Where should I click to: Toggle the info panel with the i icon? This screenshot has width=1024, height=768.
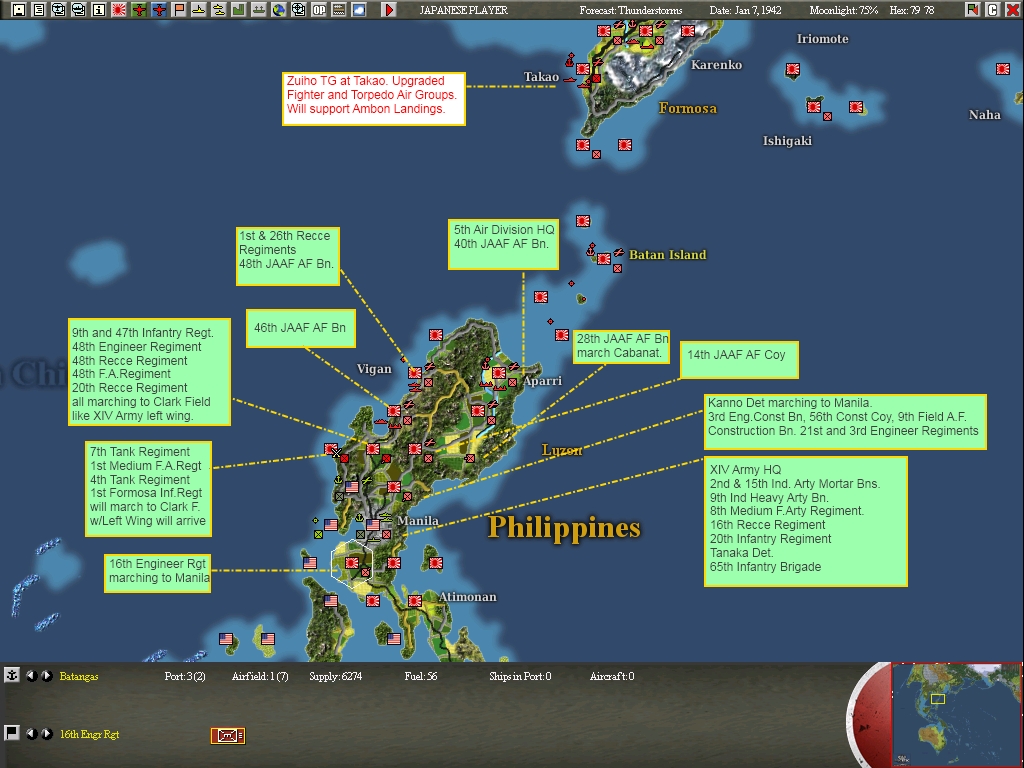(98, 9)
